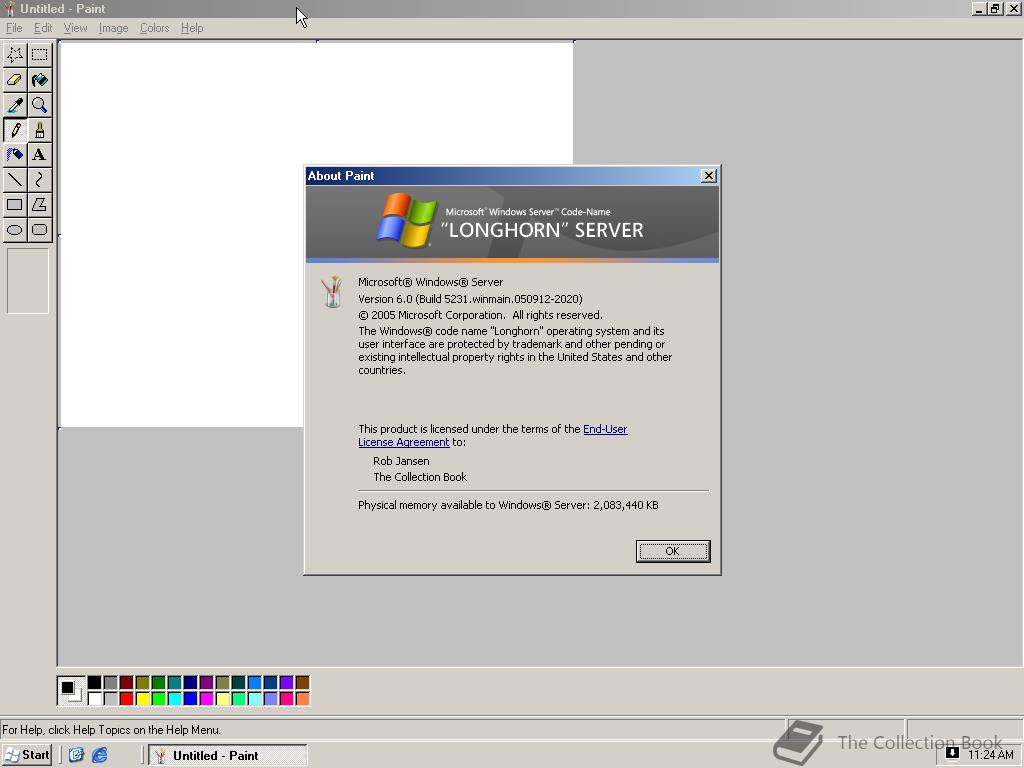Select the Pencil tool
This screenshot has height=768, width=1024.
pos(15,130)
